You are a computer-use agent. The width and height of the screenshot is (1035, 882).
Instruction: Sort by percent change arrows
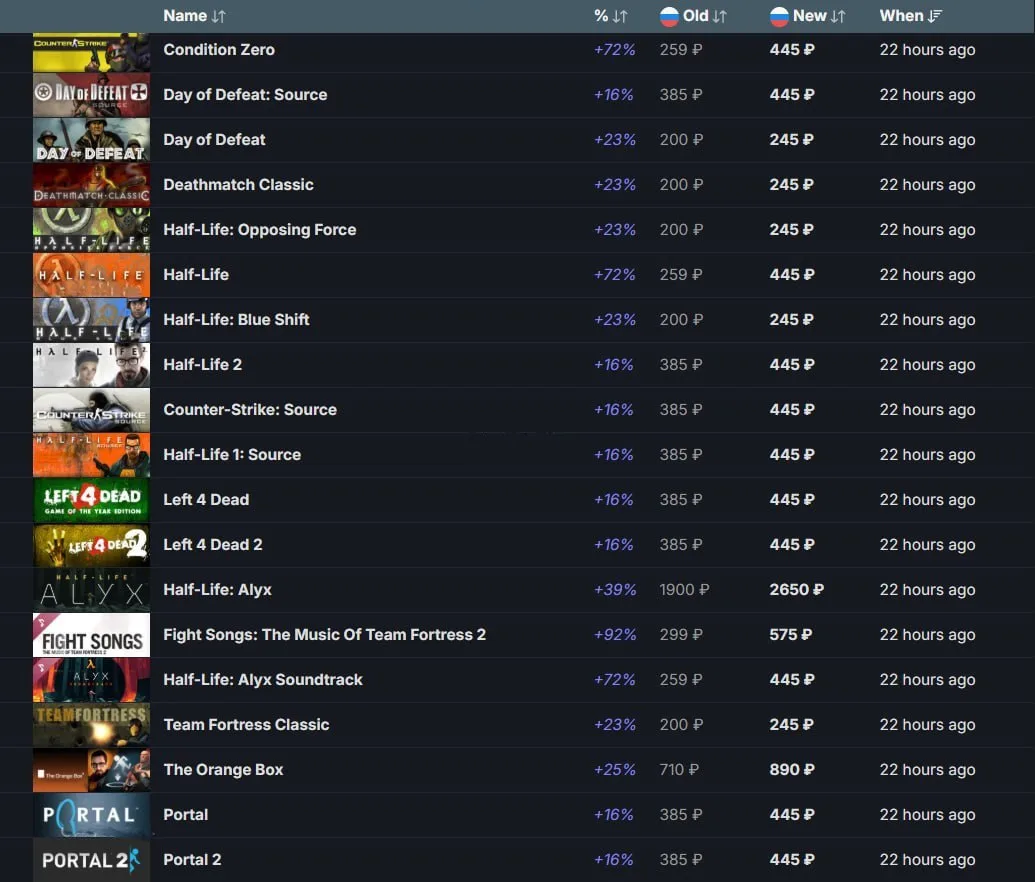tap(620, 17)
